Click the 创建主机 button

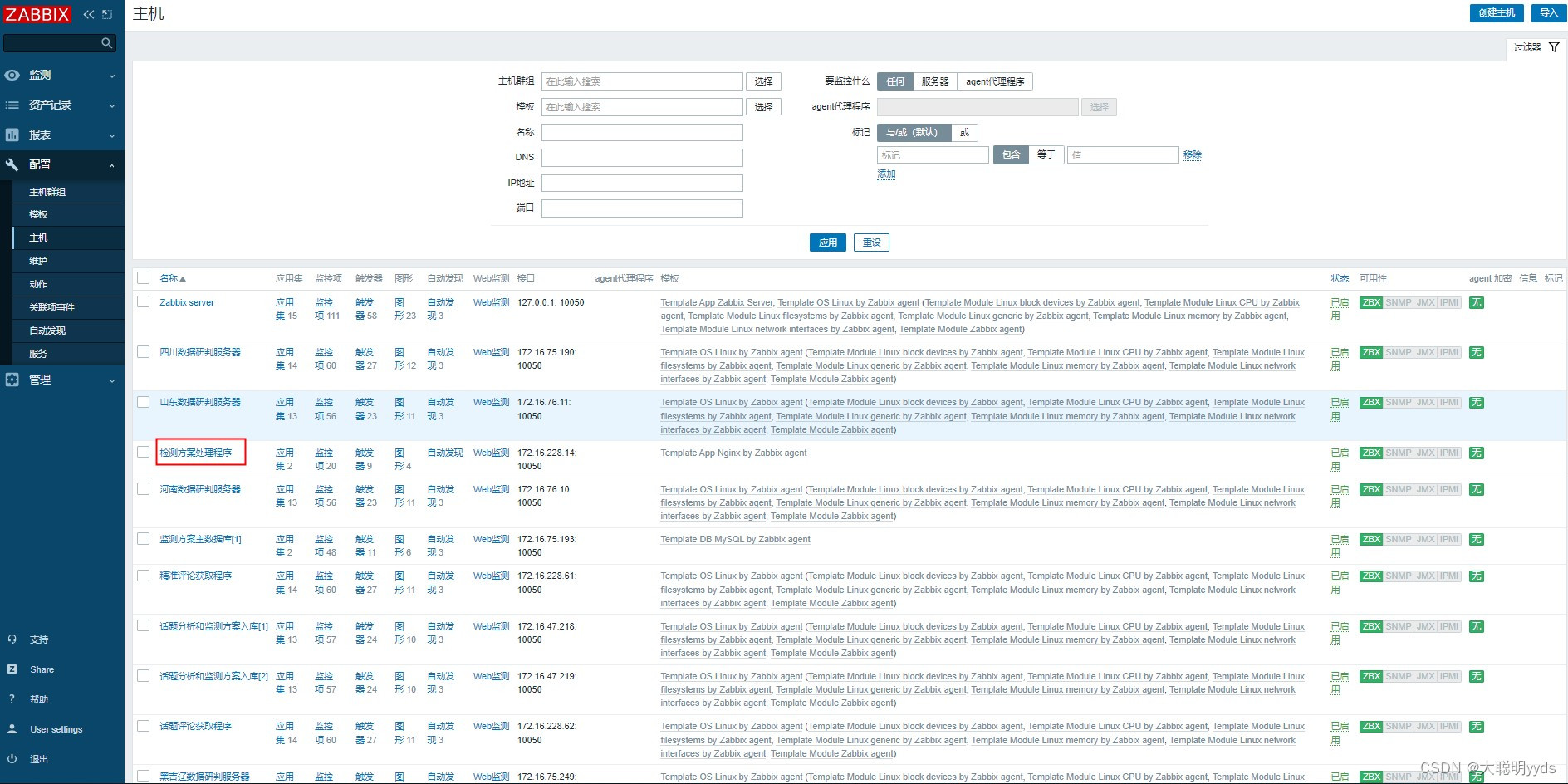point(1497,12)
